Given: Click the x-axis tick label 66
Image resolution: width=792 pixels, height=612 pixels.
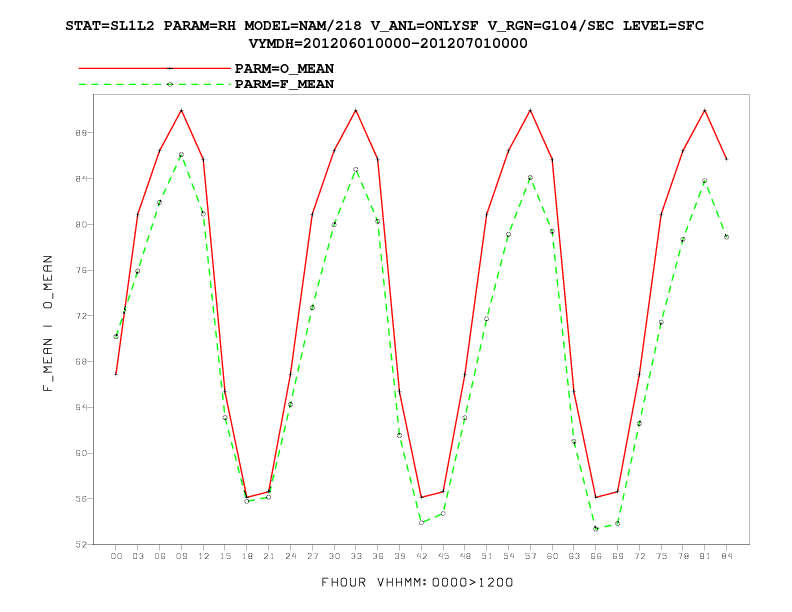Looking at the screenshot, I should click(596, 556).
